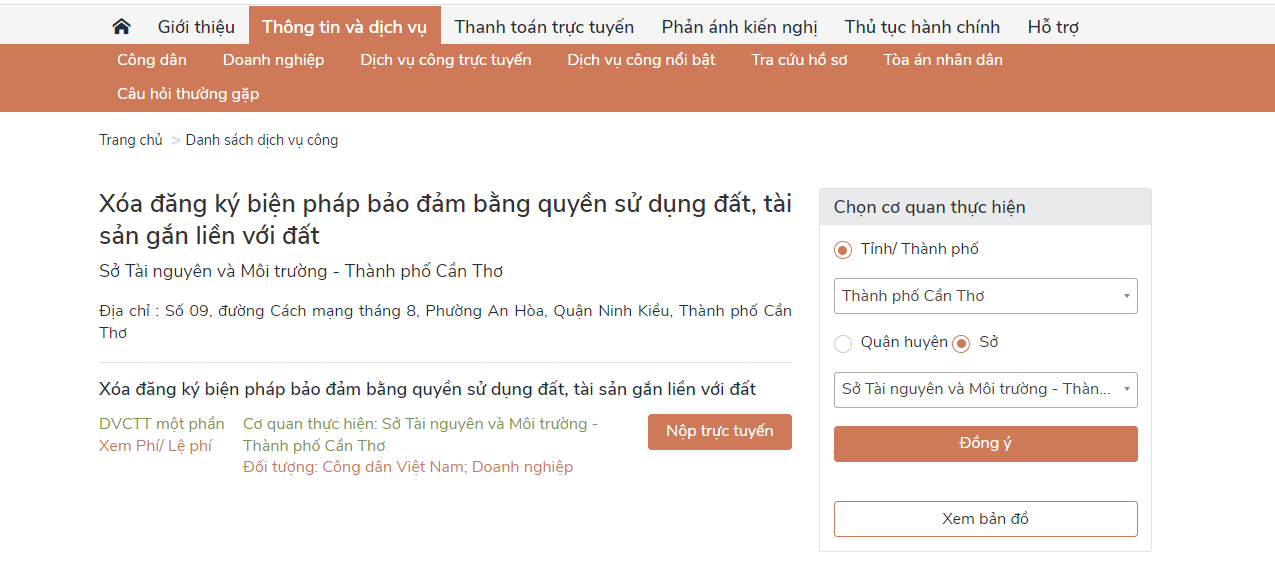This screenshot has height=562, width=1275.
Task: Open Câu hỏi thường gặp link
Action: (x=188, y=94)
